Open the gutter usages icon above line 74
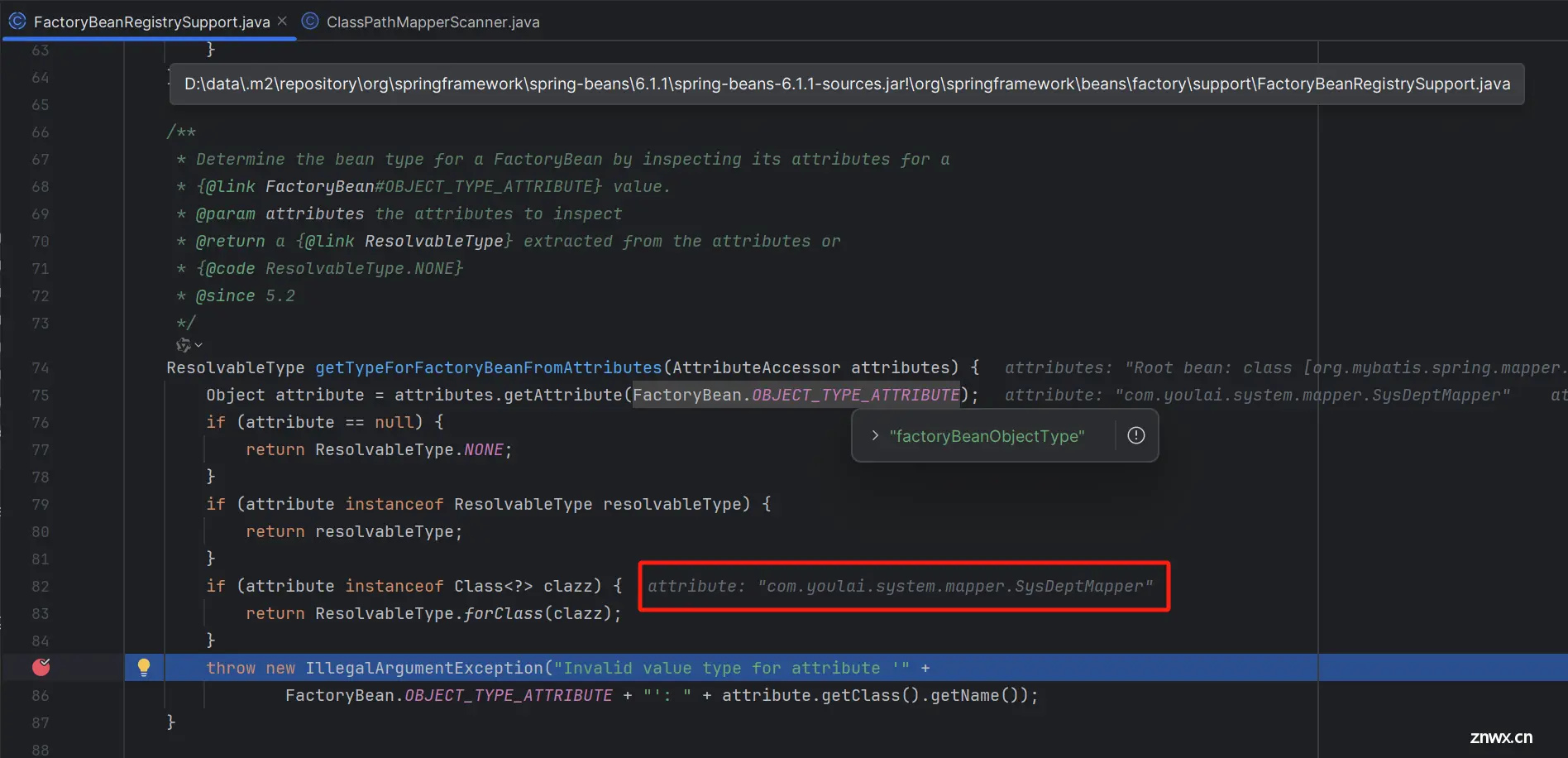Screen dimensions: 1568x758 [184, 345]
